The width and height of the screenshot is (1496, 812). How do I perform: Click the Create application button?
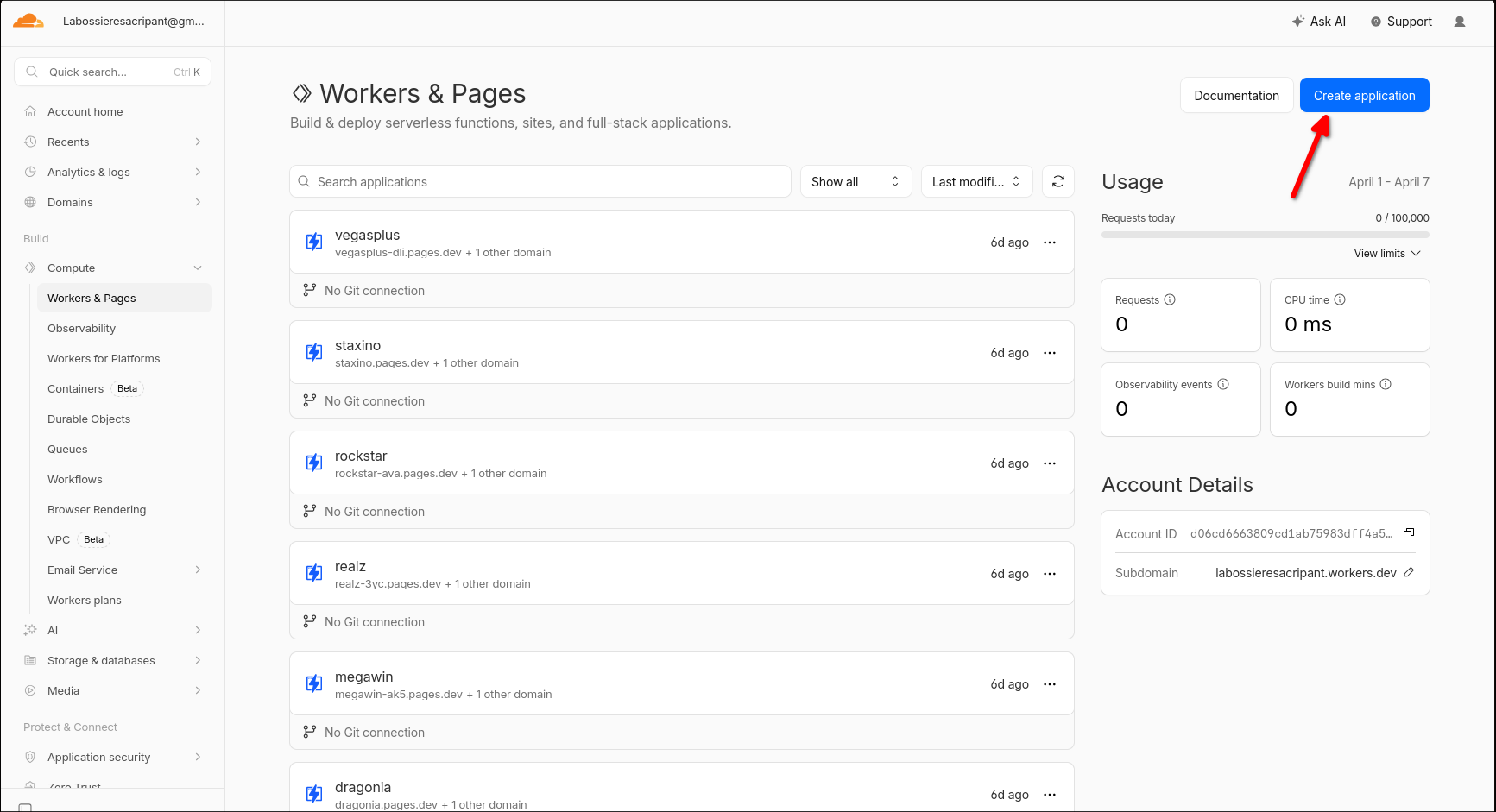pos(1364,95)
